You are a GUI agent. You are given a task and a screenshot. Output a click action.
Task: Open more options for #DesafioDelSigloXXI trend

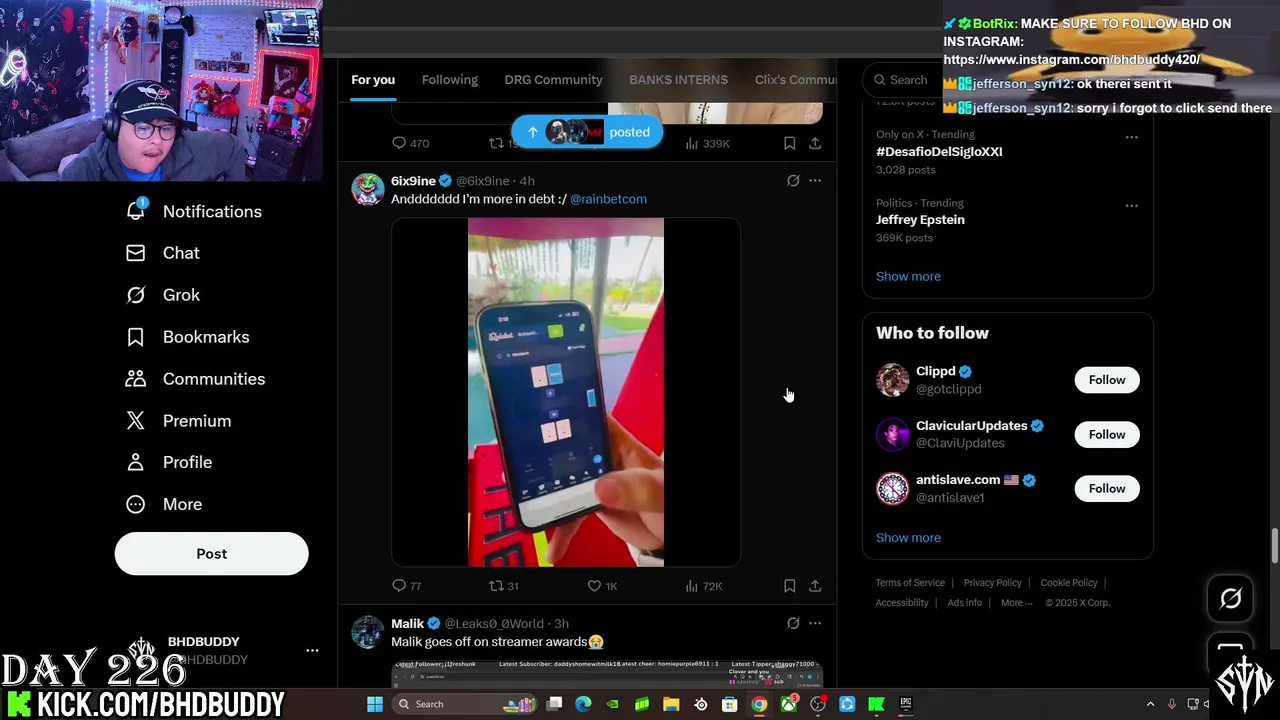1131,137
